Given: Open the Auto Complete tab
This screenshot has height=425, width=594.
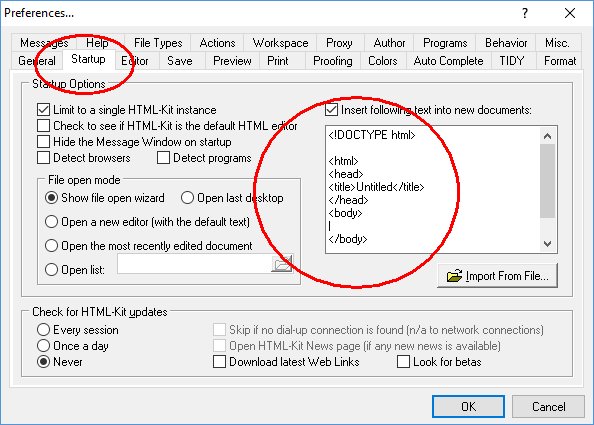Looking at the screenshot, I should point(448,61).
